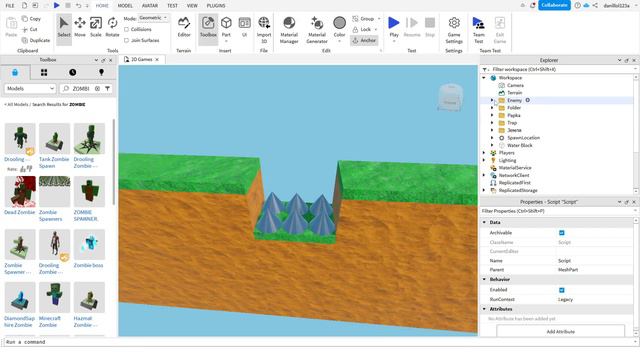Select the Tank Zombie Spawn model
This screenshot has width=640, height=360.
click(54, 146)
